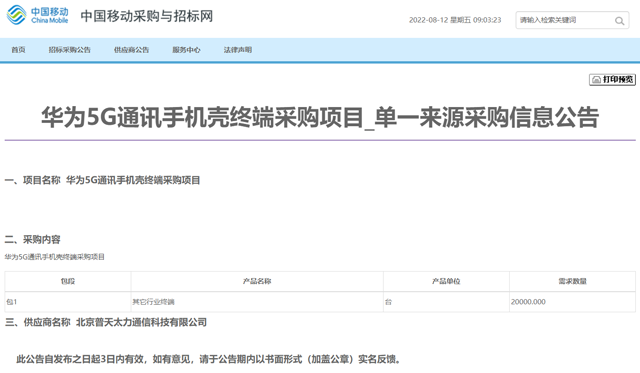Click the search magnifier icon
Image resolution: width=640 pixels, height=373 pixels.
619,20
